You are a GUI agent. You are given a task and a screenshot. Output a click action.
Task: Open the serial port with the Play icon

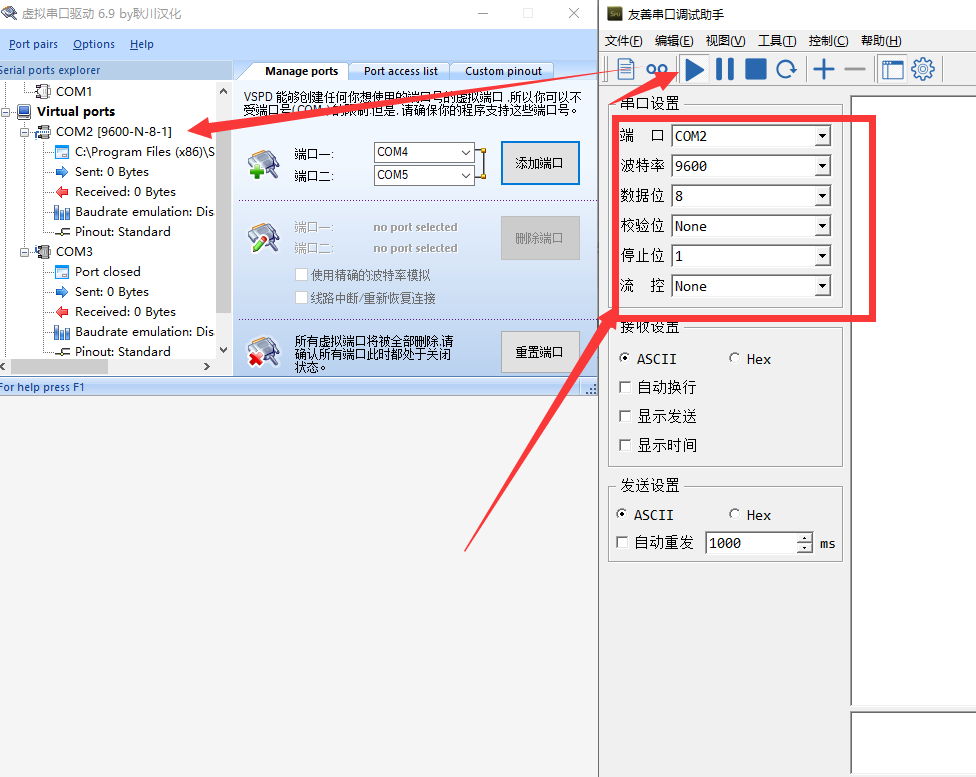coord(694,69)
